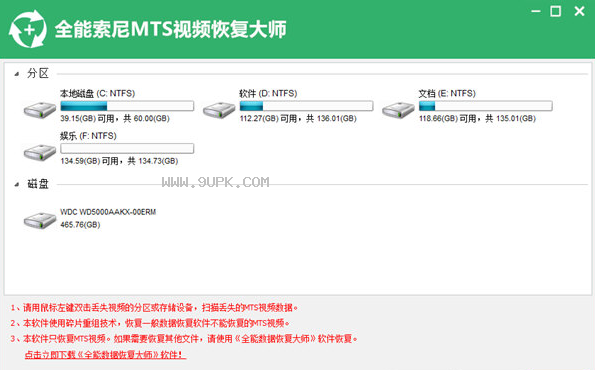Collapse the 分区 section
This screenshot has height=370, width=595.
coord(17,74)
